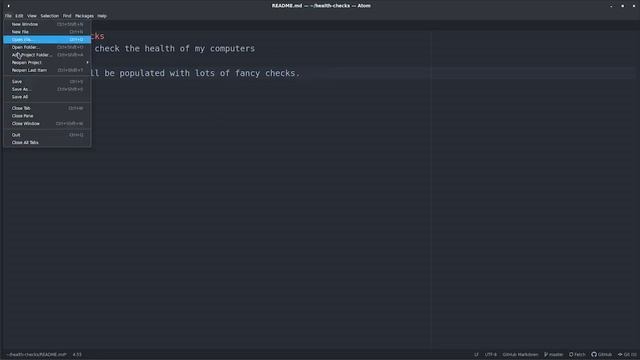Choose New File from File menu
This screenshot has height=360, width=640.
coord(47,32)
